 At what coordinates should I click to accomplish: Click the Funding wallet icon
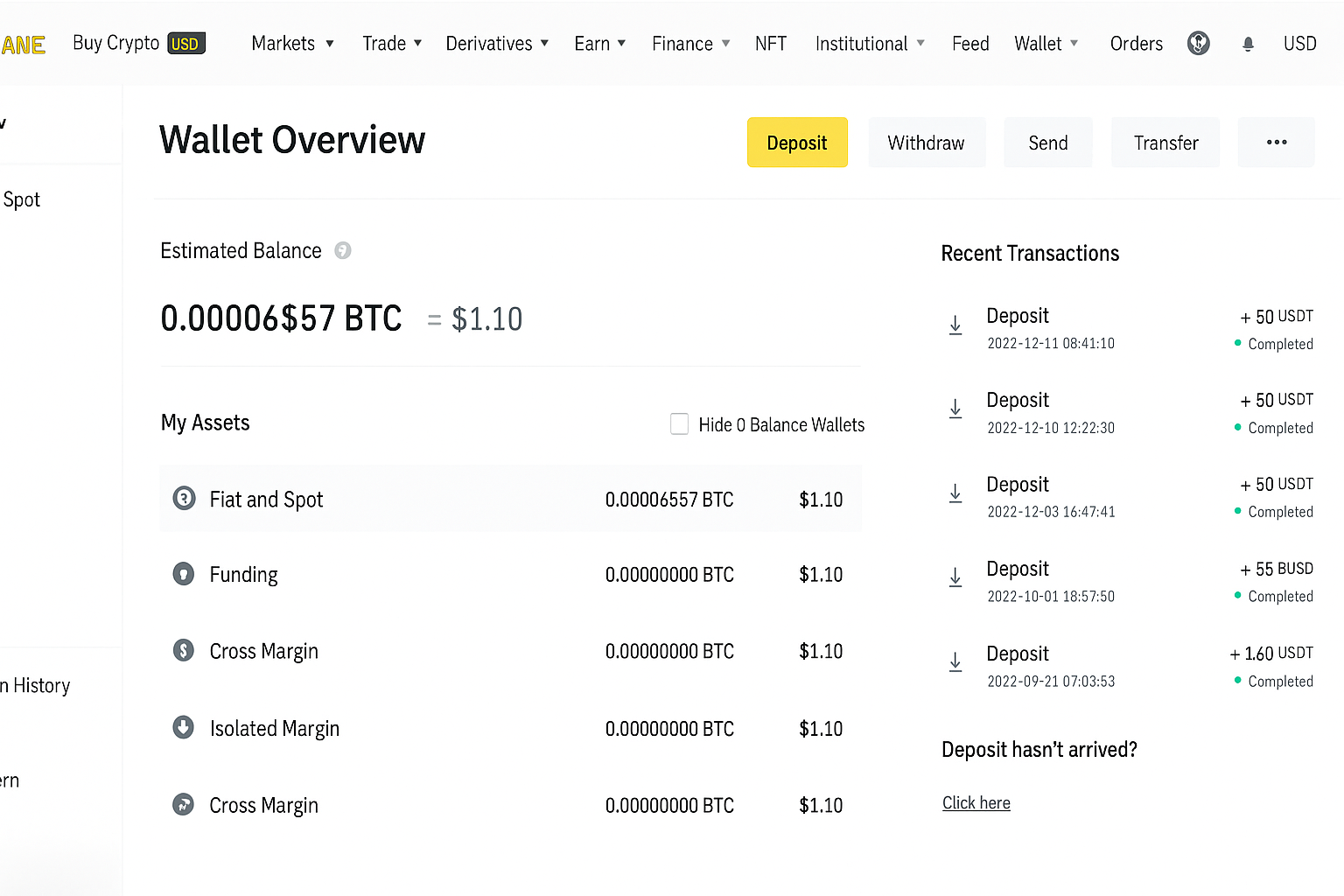click(184, 575)
